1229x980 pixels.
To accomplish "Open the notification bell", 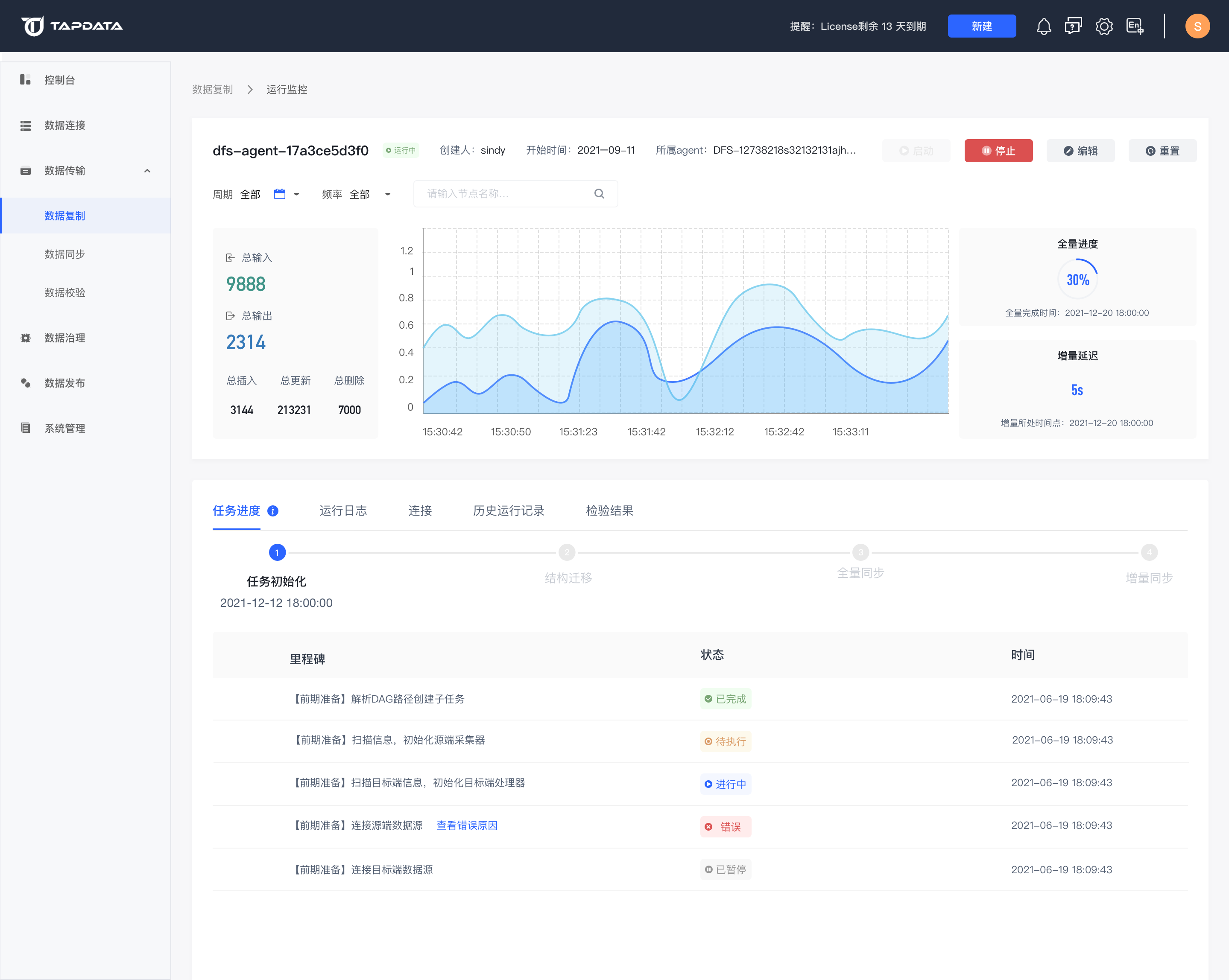I will 1044,26.
